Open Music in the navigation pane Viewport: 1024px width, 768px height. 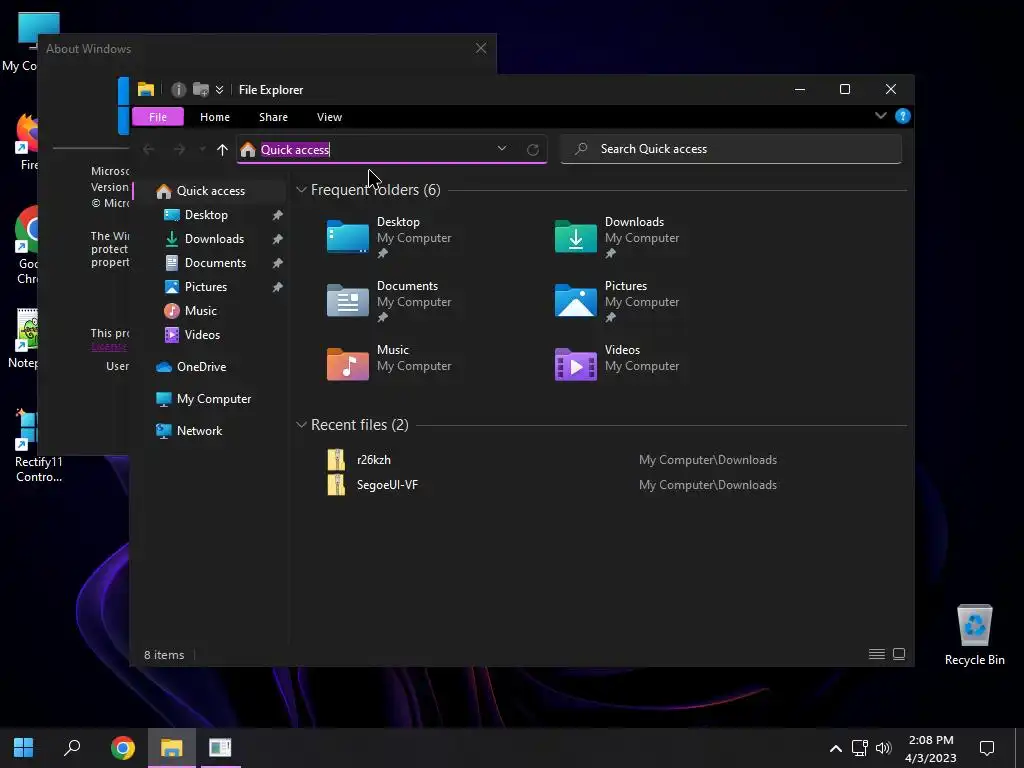click(x=200, y=311)
